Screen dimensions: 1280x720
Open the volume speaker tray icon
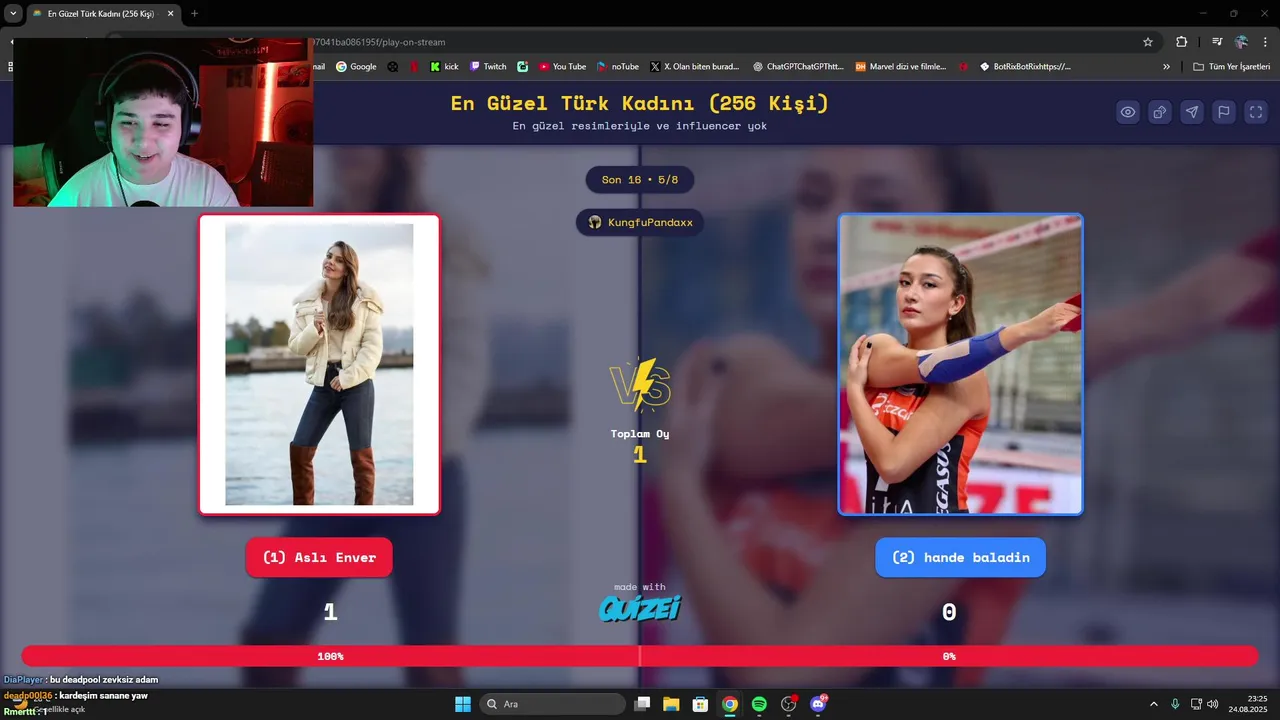click(x=1213, y=704)
